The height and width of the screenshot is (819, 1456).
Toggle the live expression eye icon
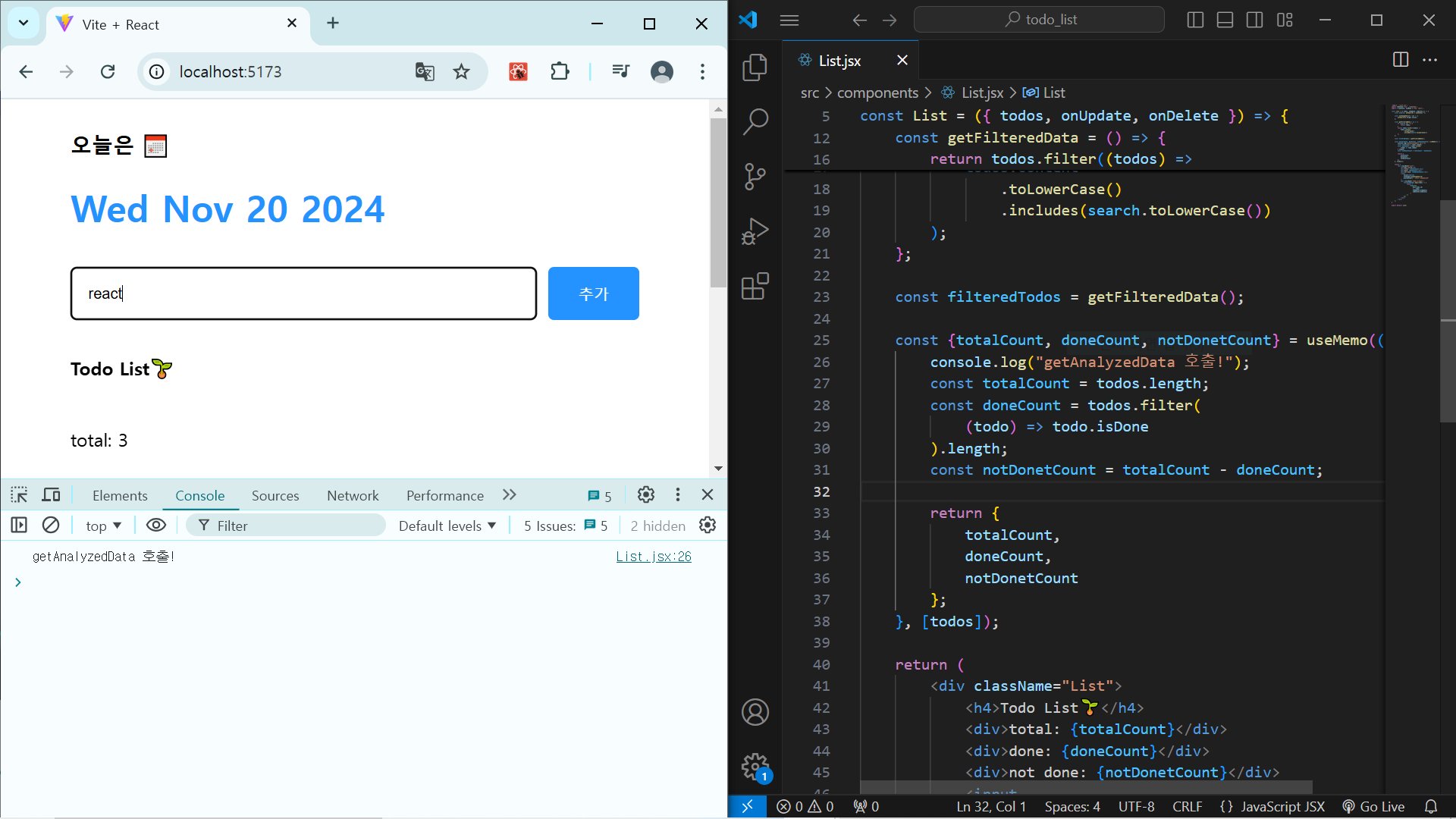point(156,525)
